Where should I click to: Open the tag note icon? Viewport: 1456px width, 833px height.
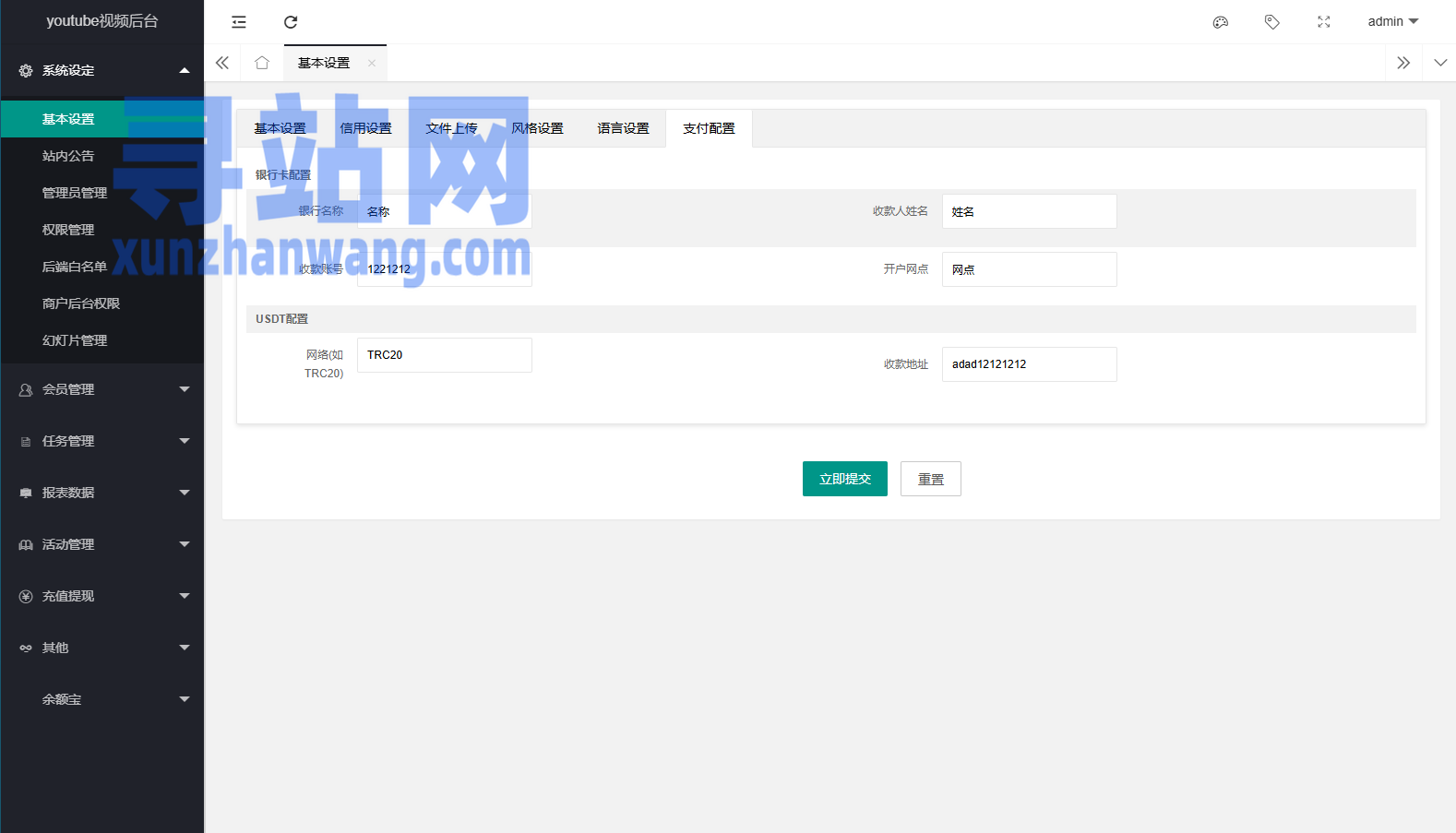click(x=1272, y=22)
